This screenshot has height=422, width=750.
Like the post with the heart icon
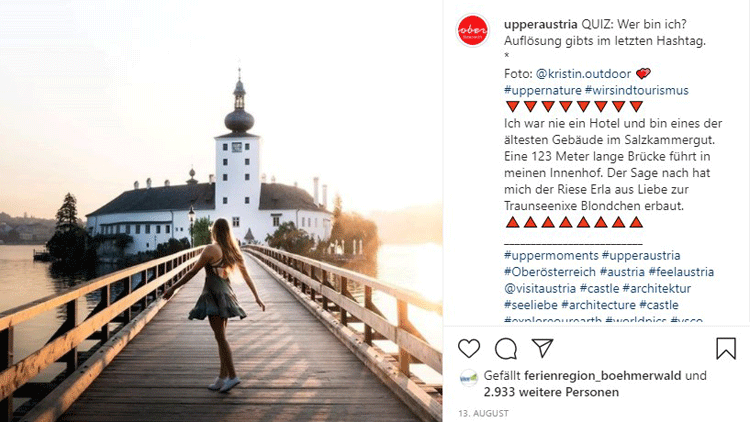(469, 348)
